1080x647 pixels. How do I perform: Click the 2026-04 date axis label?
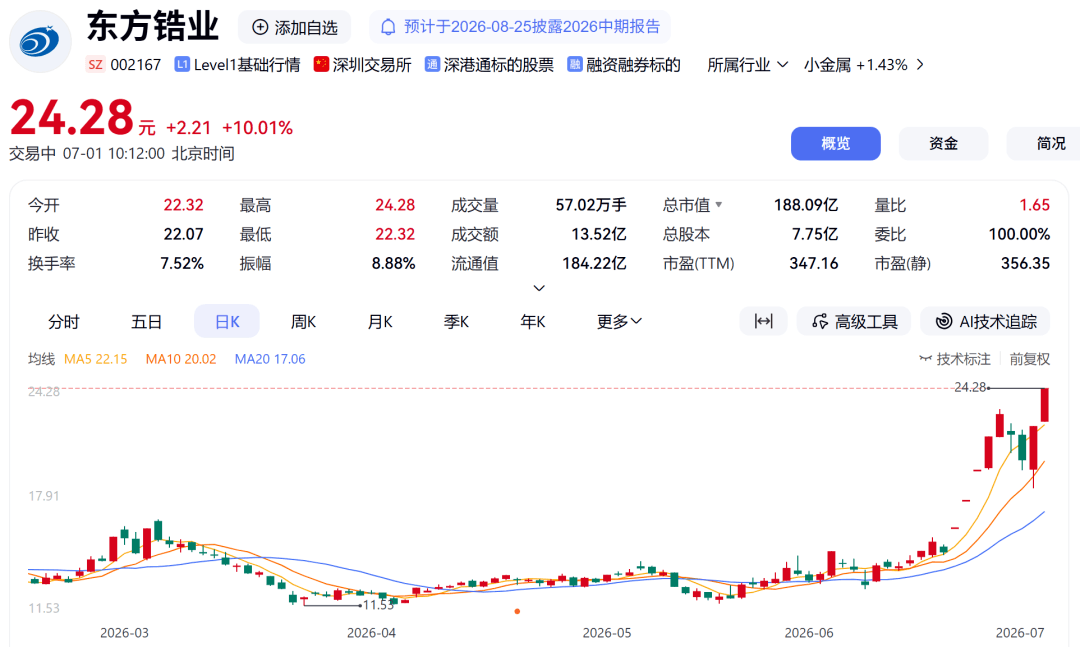click(371, 633)
